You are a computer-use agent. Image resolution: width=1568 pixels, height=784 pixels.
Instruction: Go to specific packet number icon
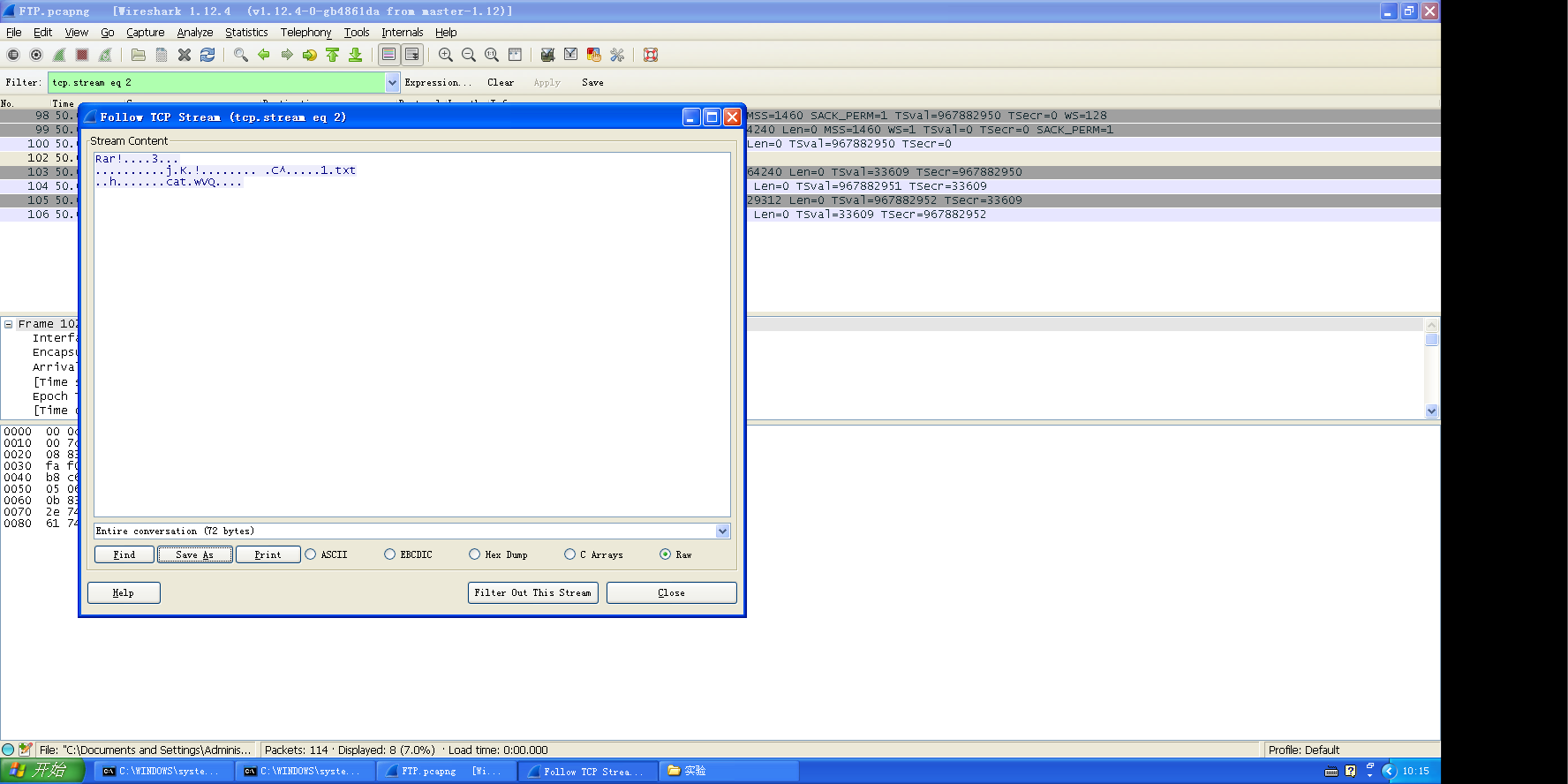(x=310, y=55)
